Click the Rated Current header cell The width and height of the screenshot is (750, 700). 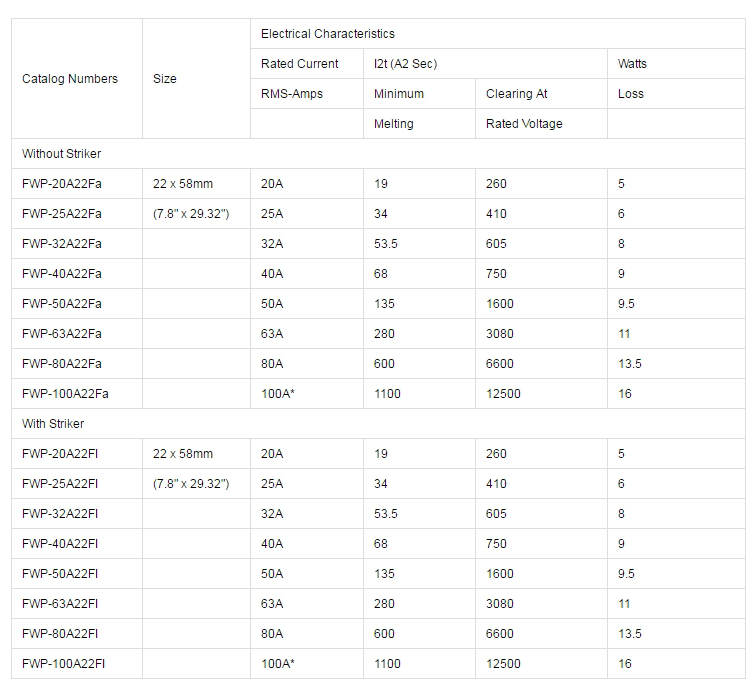tap(300, 64)
